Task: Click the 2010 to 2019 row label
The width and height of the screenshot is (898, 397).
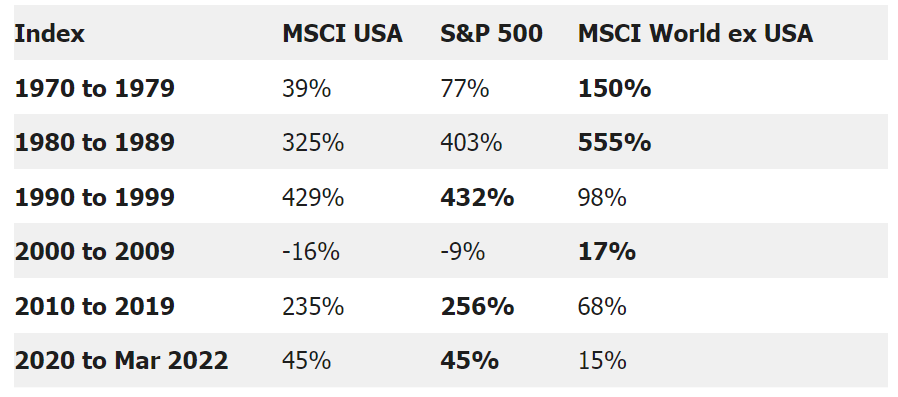Action: coord(94,306)
